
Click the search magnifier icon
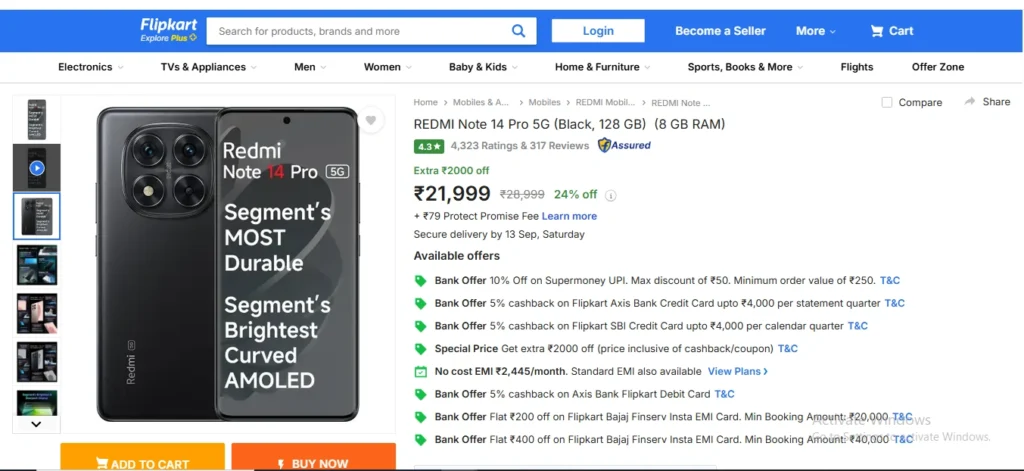518,31
